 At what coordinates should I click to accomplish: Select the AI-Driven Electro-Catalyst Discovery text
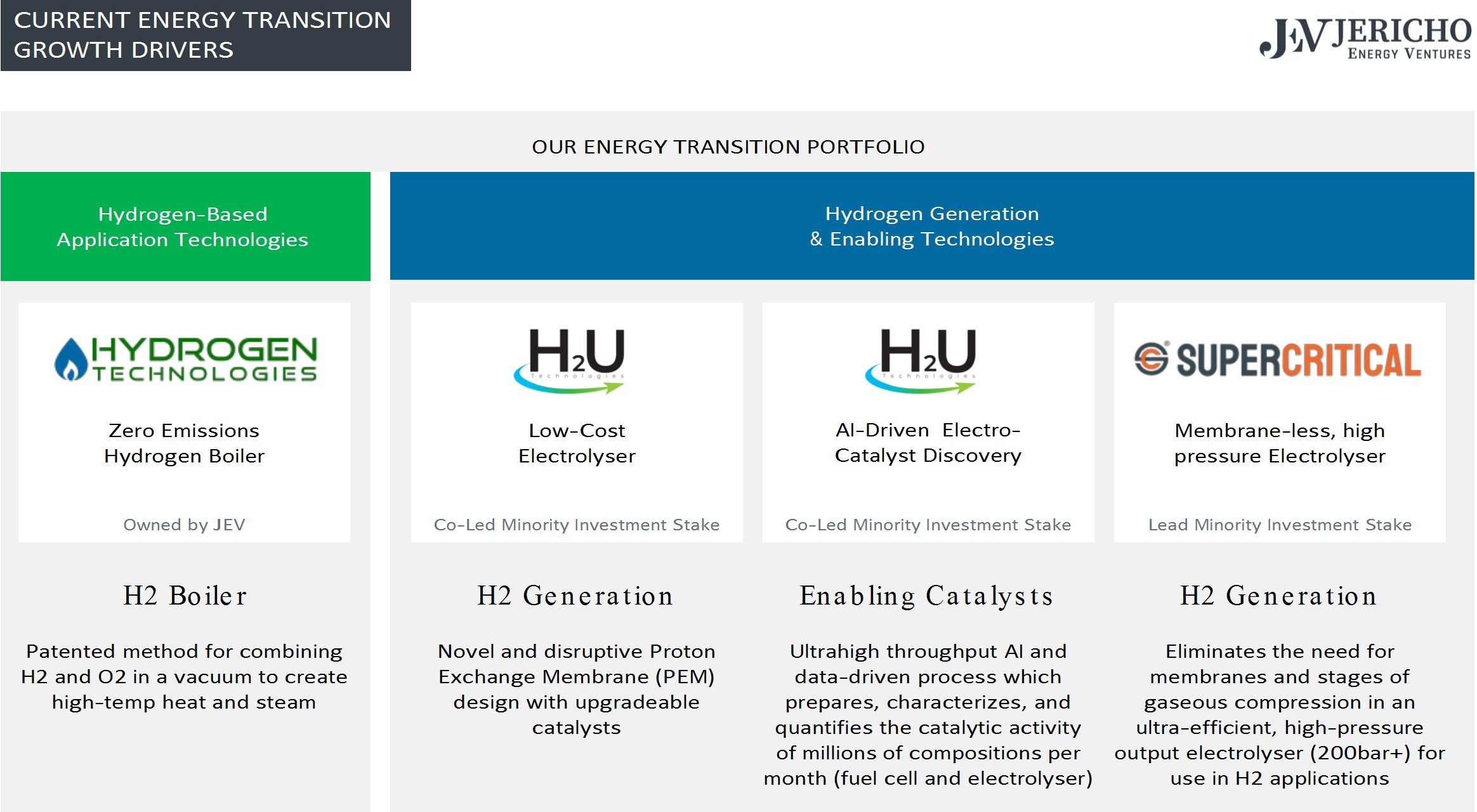click(928, 442)
